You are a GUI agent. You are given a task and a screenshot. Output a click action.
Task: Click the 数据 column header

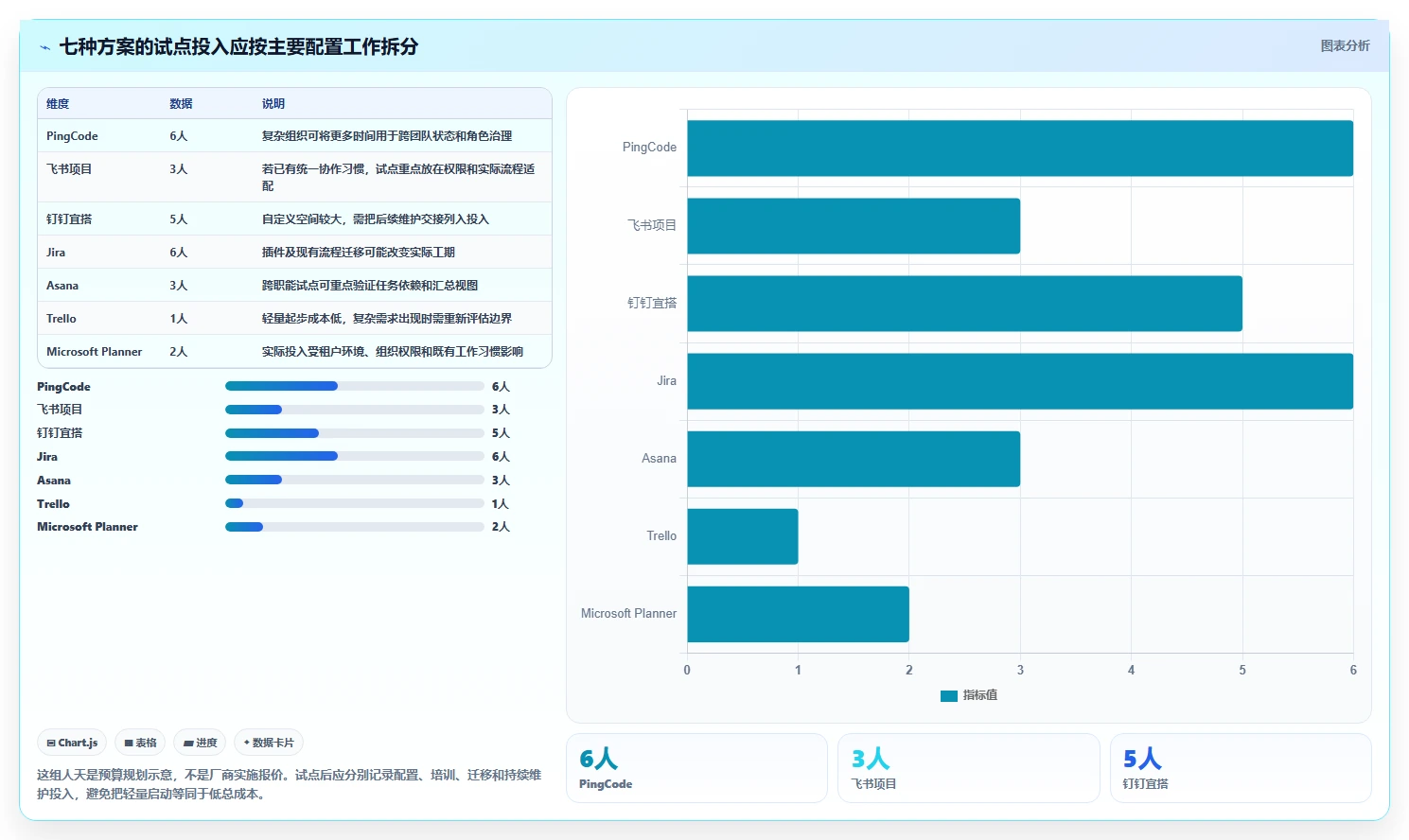coord(181,104)
